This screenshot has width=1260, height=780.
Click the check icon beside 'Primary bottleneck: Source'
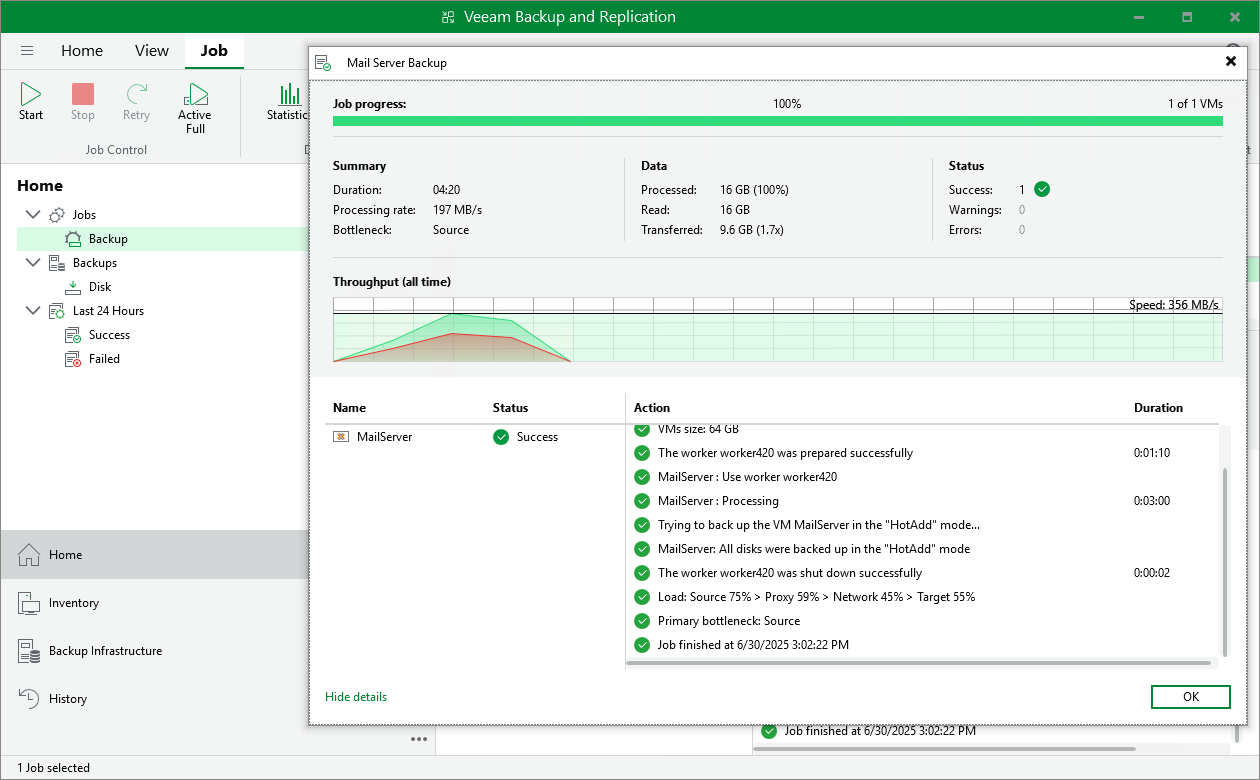pos(642,621)
